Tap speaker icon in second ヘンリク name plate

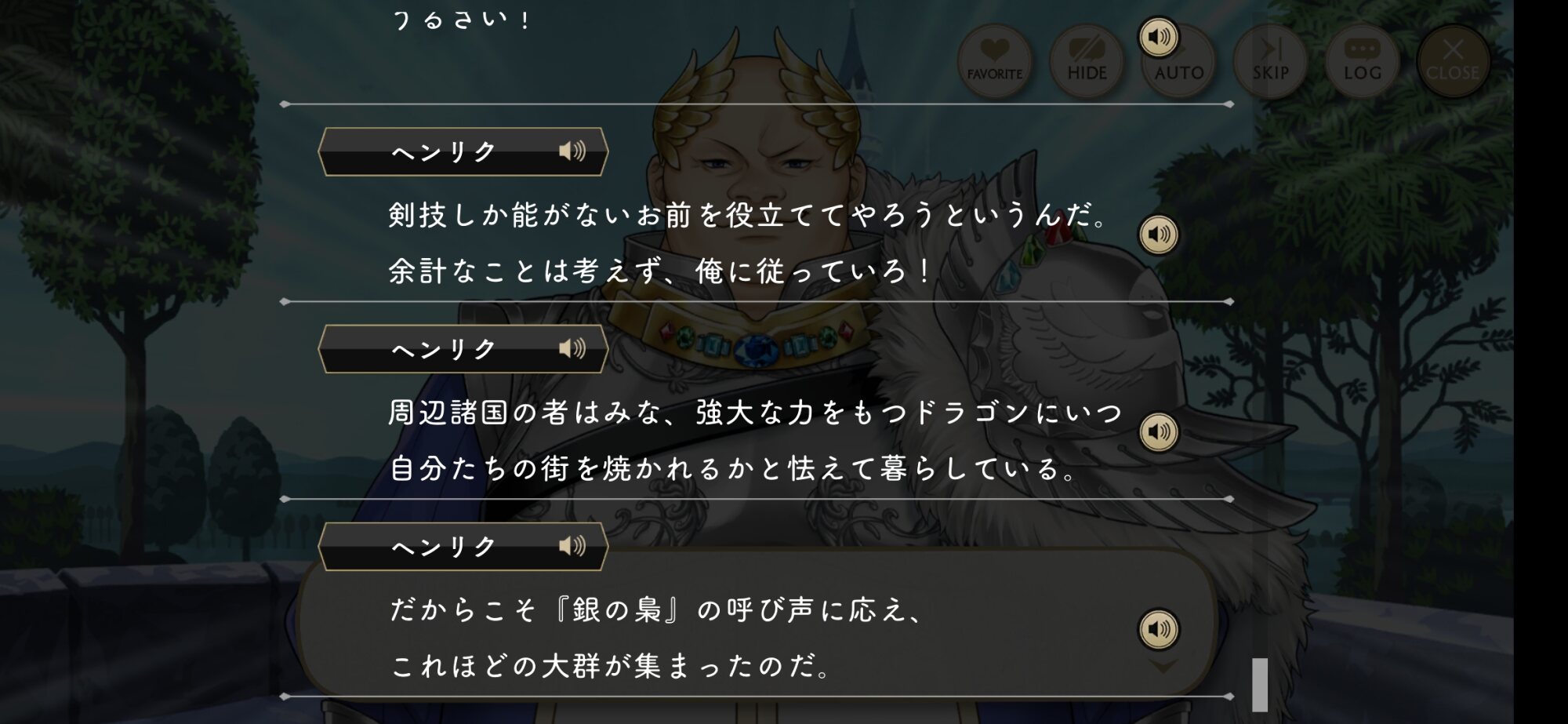572,348
